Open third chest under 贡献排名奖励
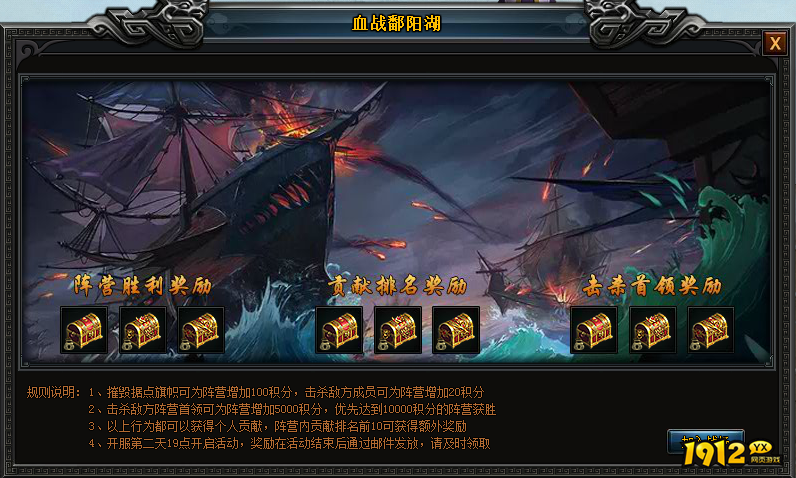796x478 pixels. point(456,330)
